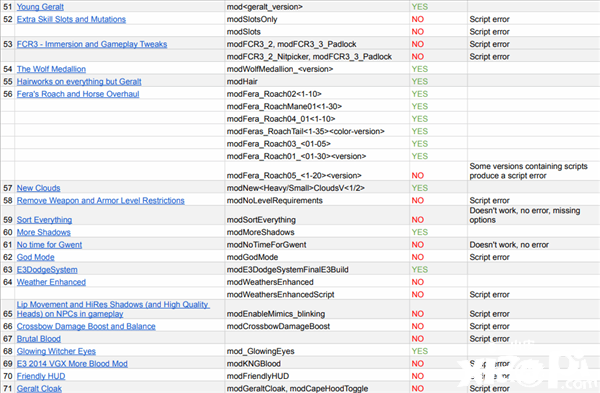Select the modSlots cell
This screenshot has height=393, width=600.
[x=317, y=32]
